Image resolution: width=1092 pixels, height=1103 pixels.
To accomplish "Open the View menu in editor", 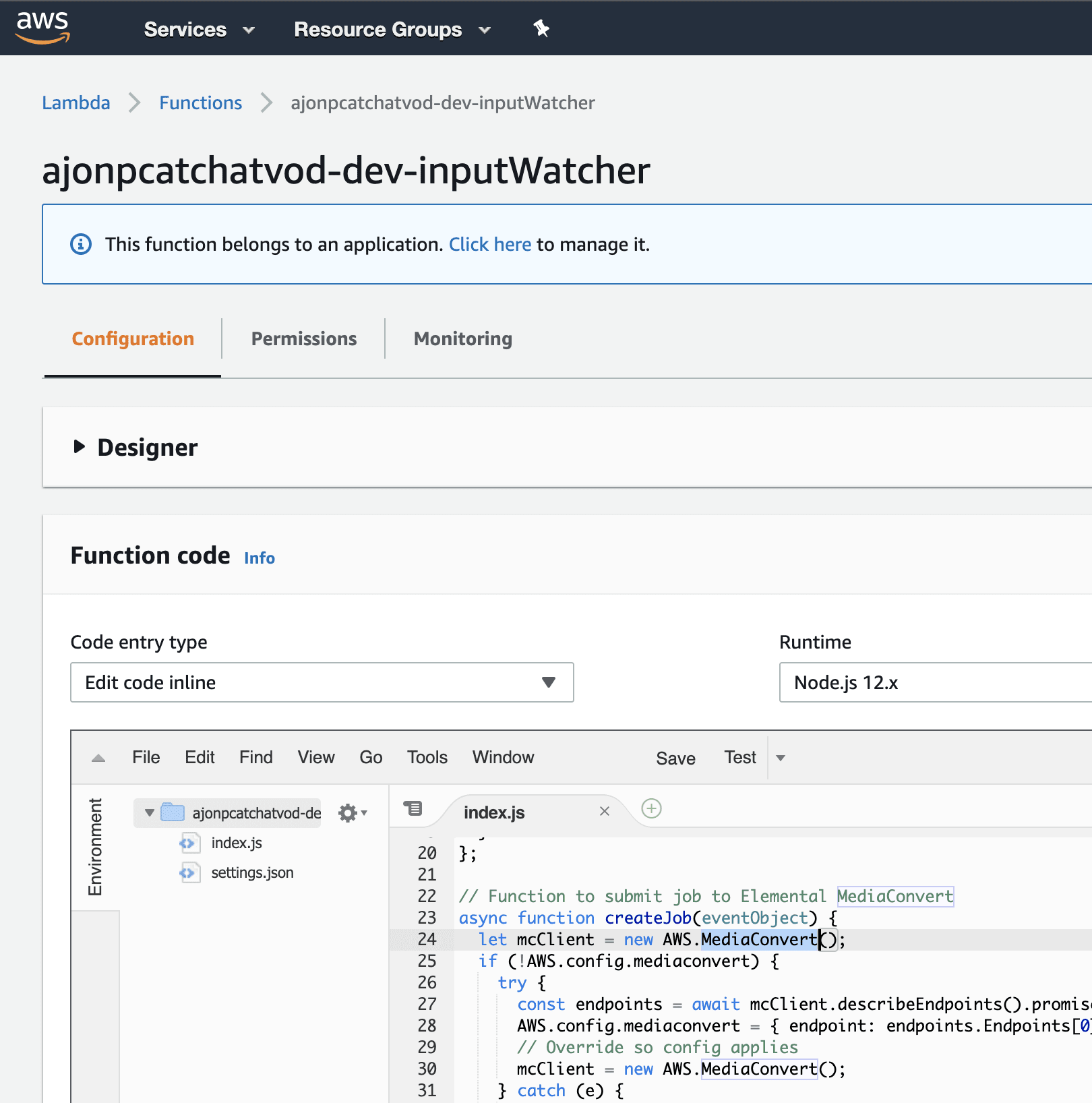I will [x=316, y=757].
